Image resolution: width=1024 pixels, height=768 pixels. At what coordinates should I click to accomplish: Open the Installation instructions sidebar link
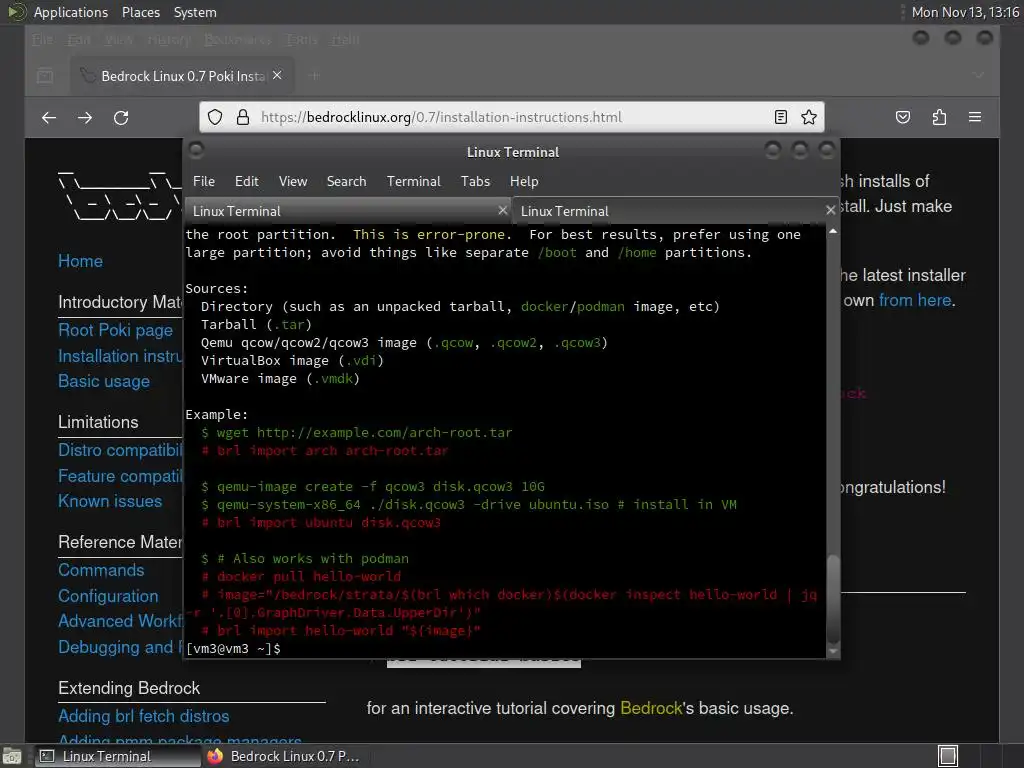pos(120,356)
